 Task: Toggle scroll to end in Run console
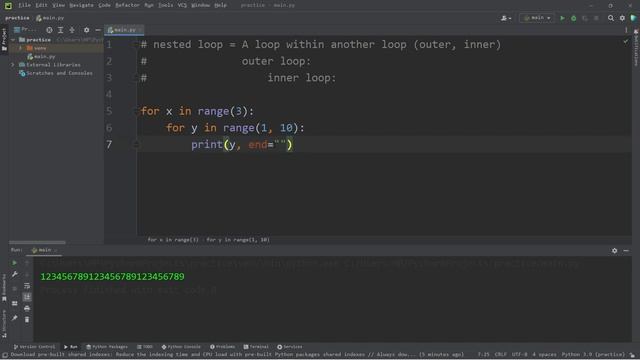point(27,297)
